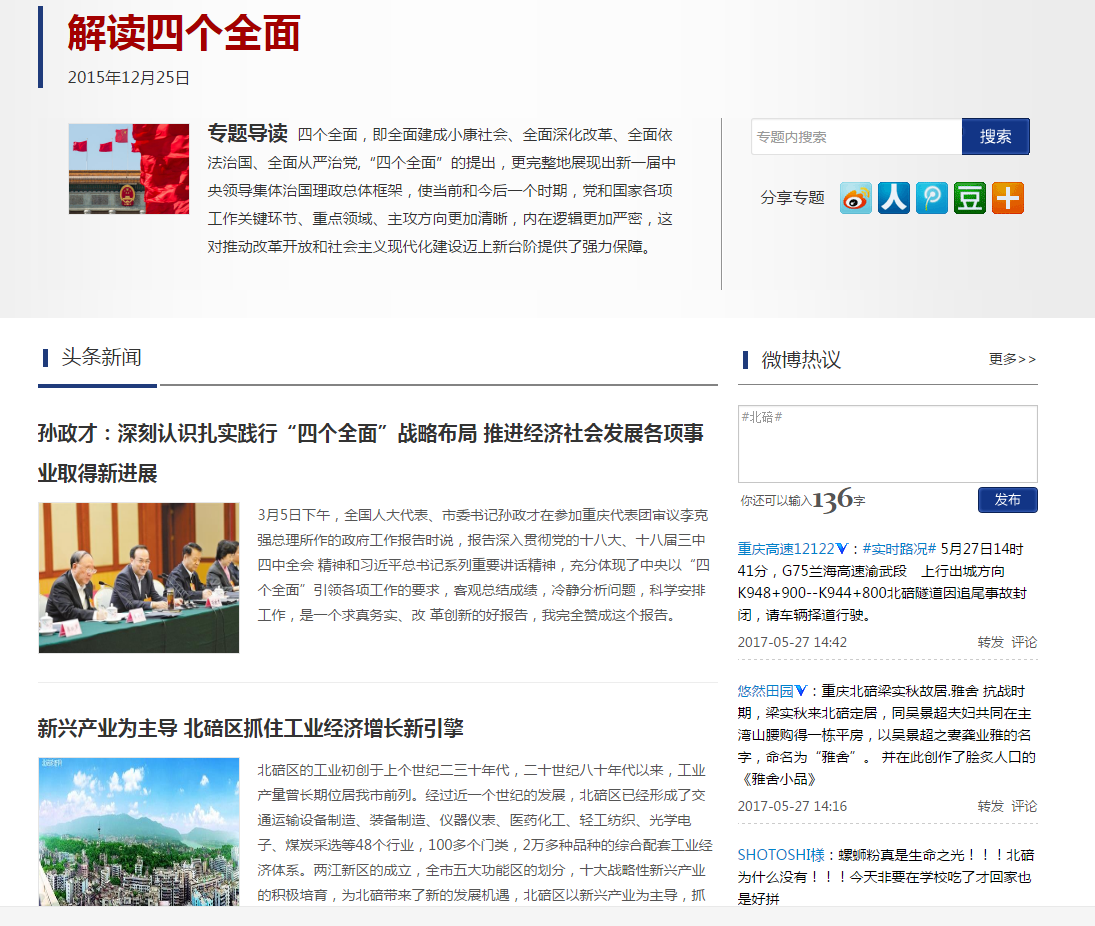
Task: Click the 专题导读 flag image
Action: [x=129, y=169]
